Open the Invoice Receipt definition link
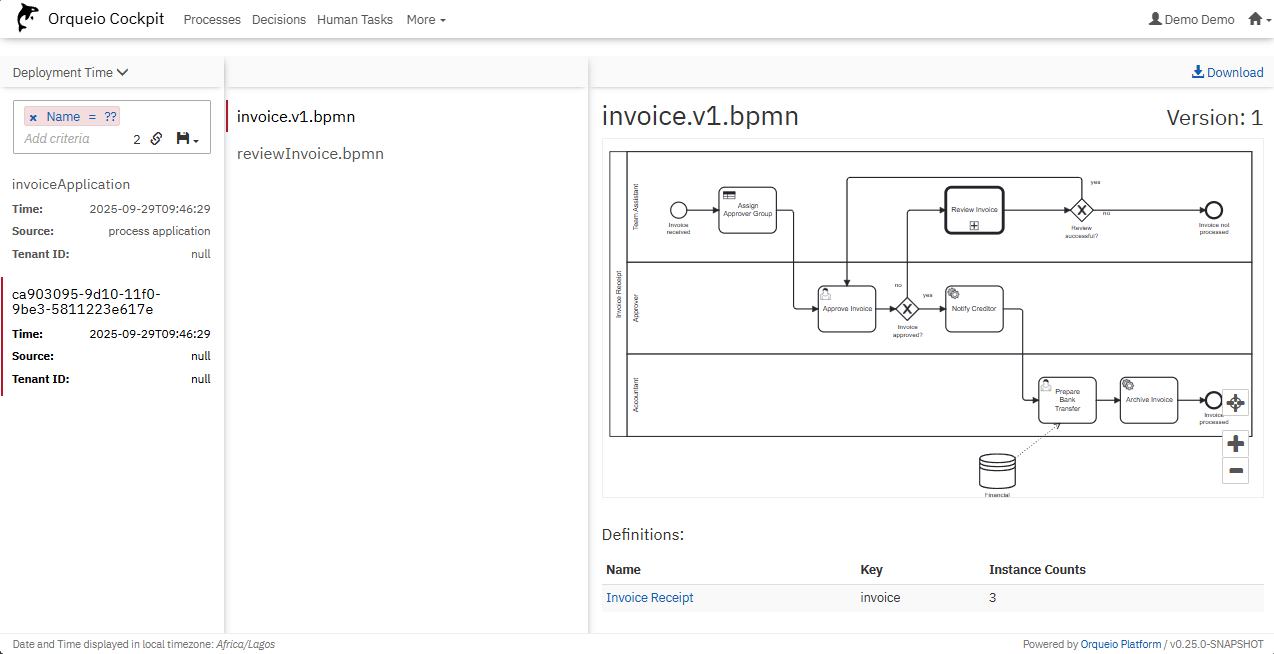The width and height of the screenshot is (1274, 654). (649, 598)
